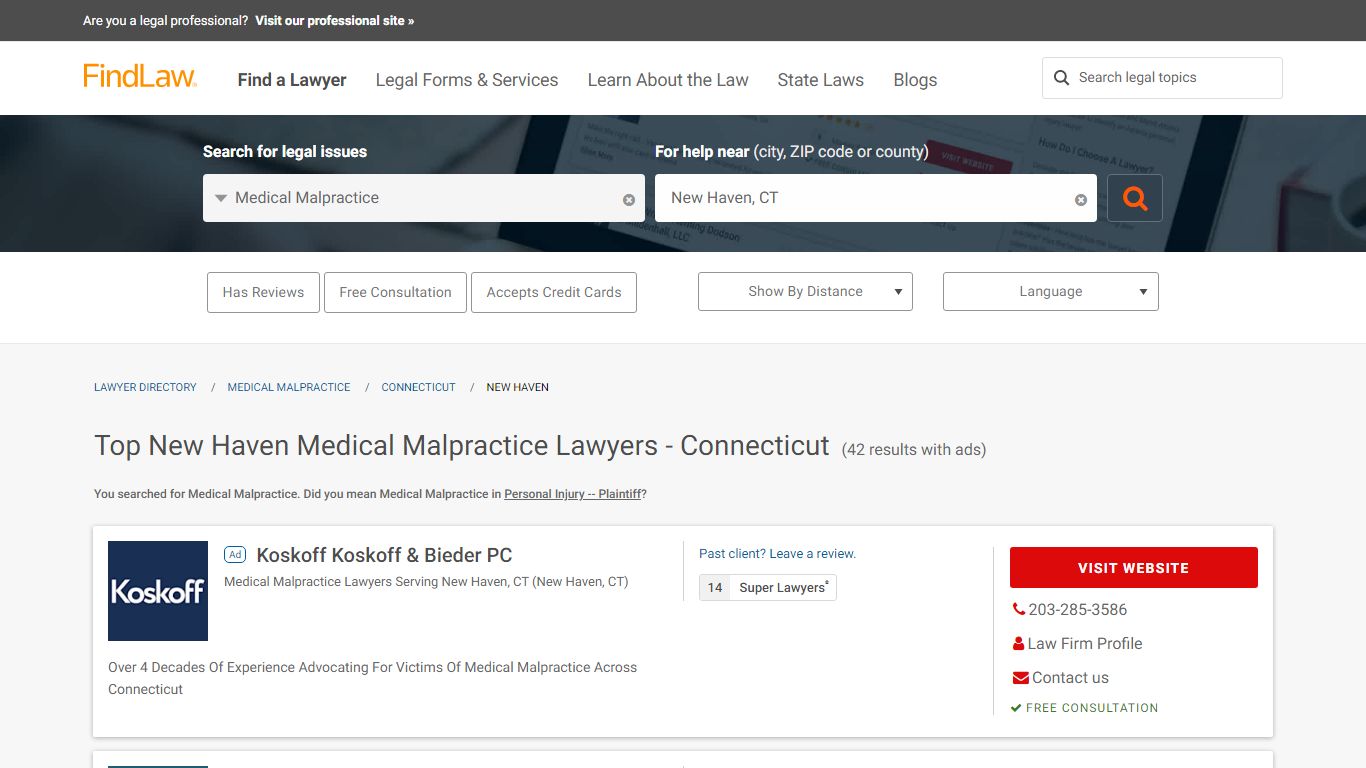Go to Connecticut breadcrumb
Screen dimensions: 1366x768
[418, 387]
